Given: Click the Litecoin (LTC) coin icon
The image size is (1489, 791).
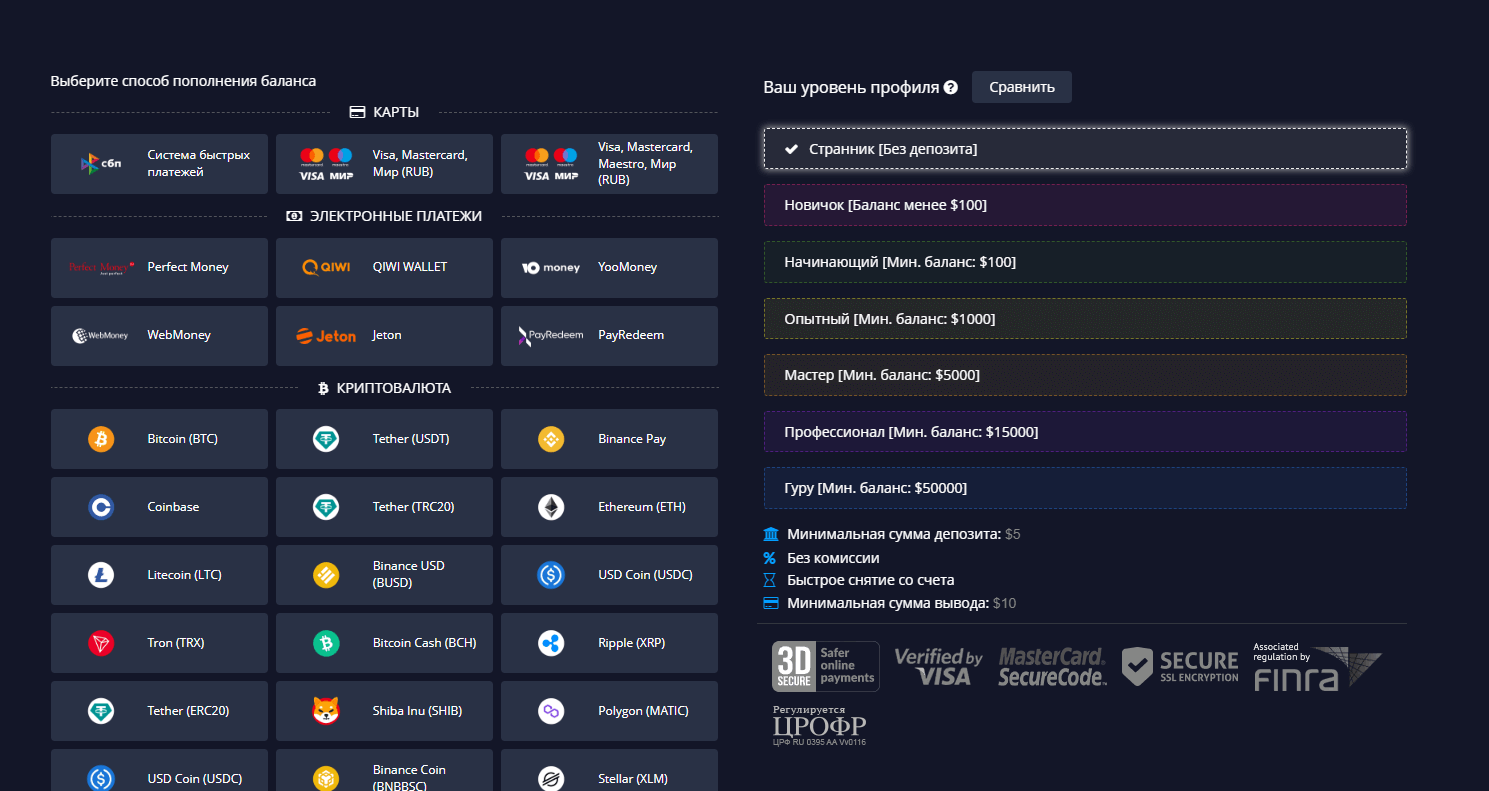Looking at the screenshot, I should [x=101, y=575].
